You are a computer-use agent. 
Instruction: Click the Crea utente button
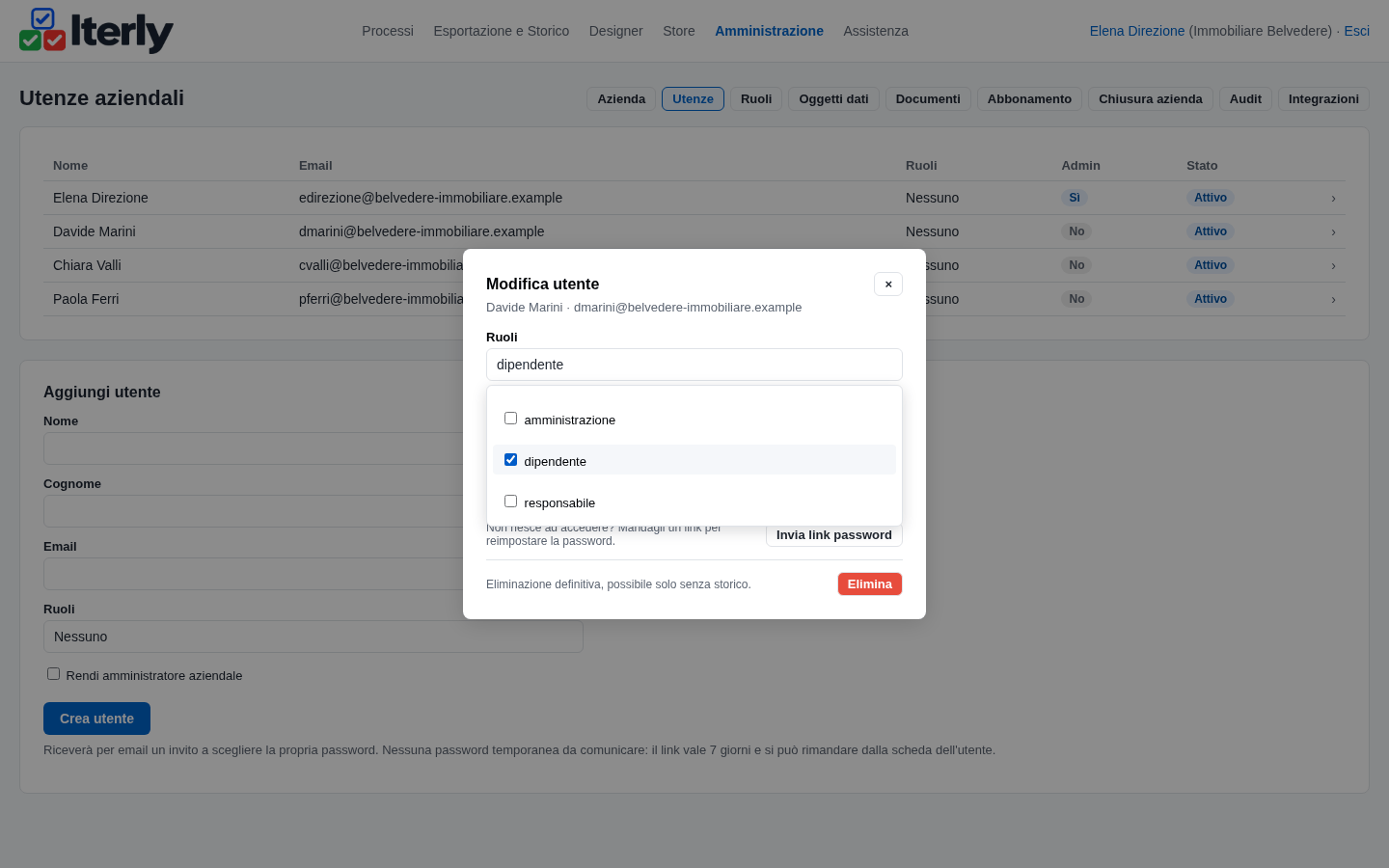coord(96,719)
